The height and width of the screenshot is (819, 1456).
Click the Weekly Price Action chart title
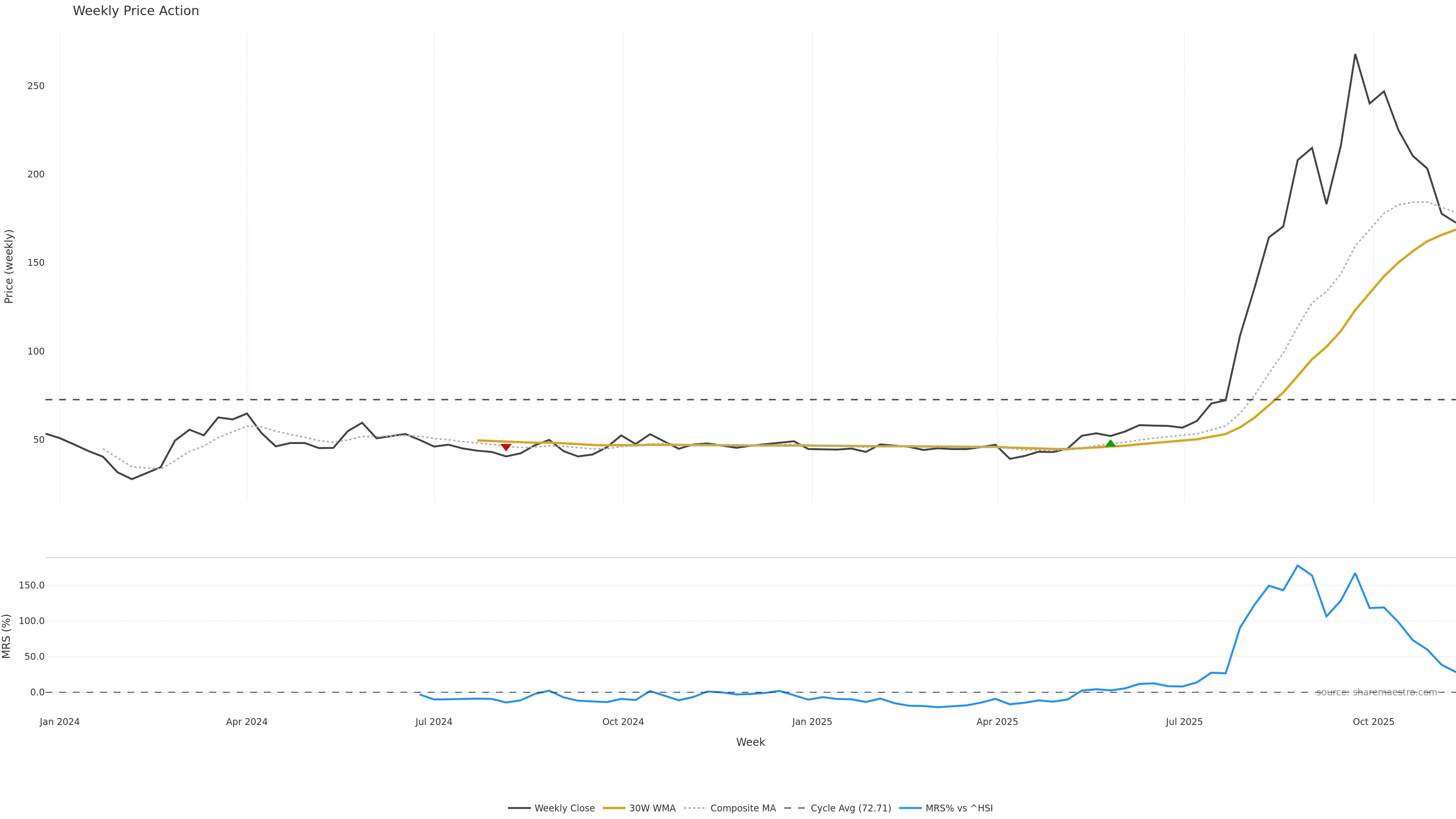[x=136, y=11]
